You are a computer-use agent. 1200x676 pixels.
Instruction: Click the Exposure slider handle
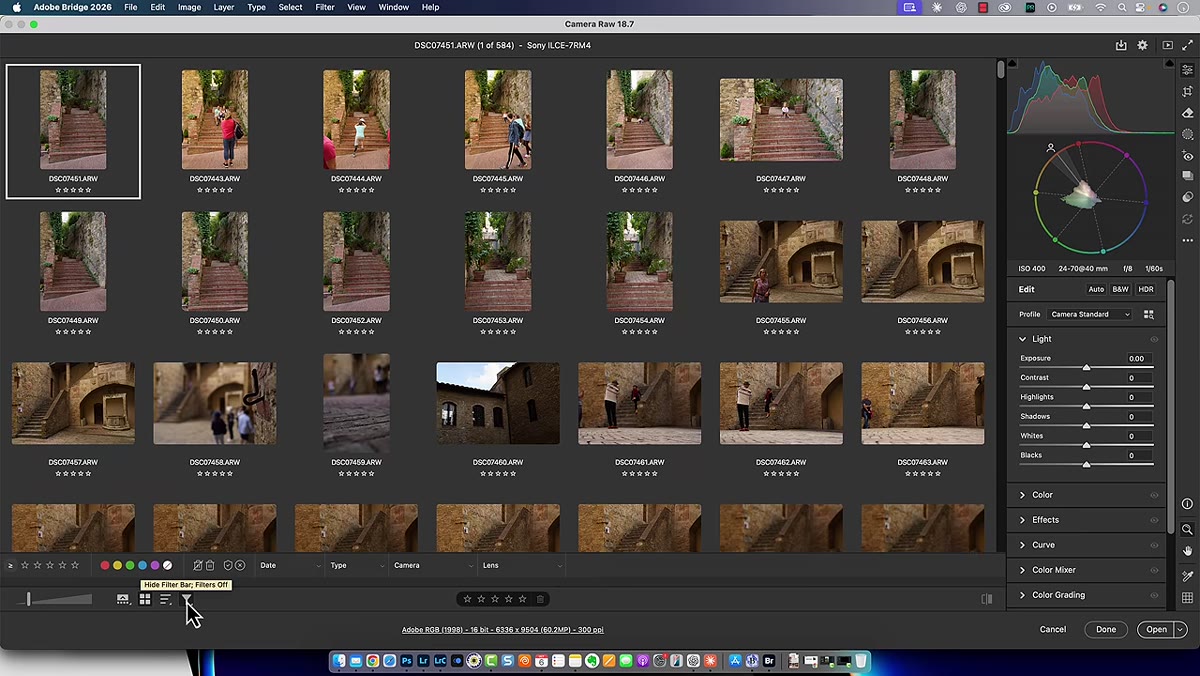pyautogui.click(x=1086, y=368)
